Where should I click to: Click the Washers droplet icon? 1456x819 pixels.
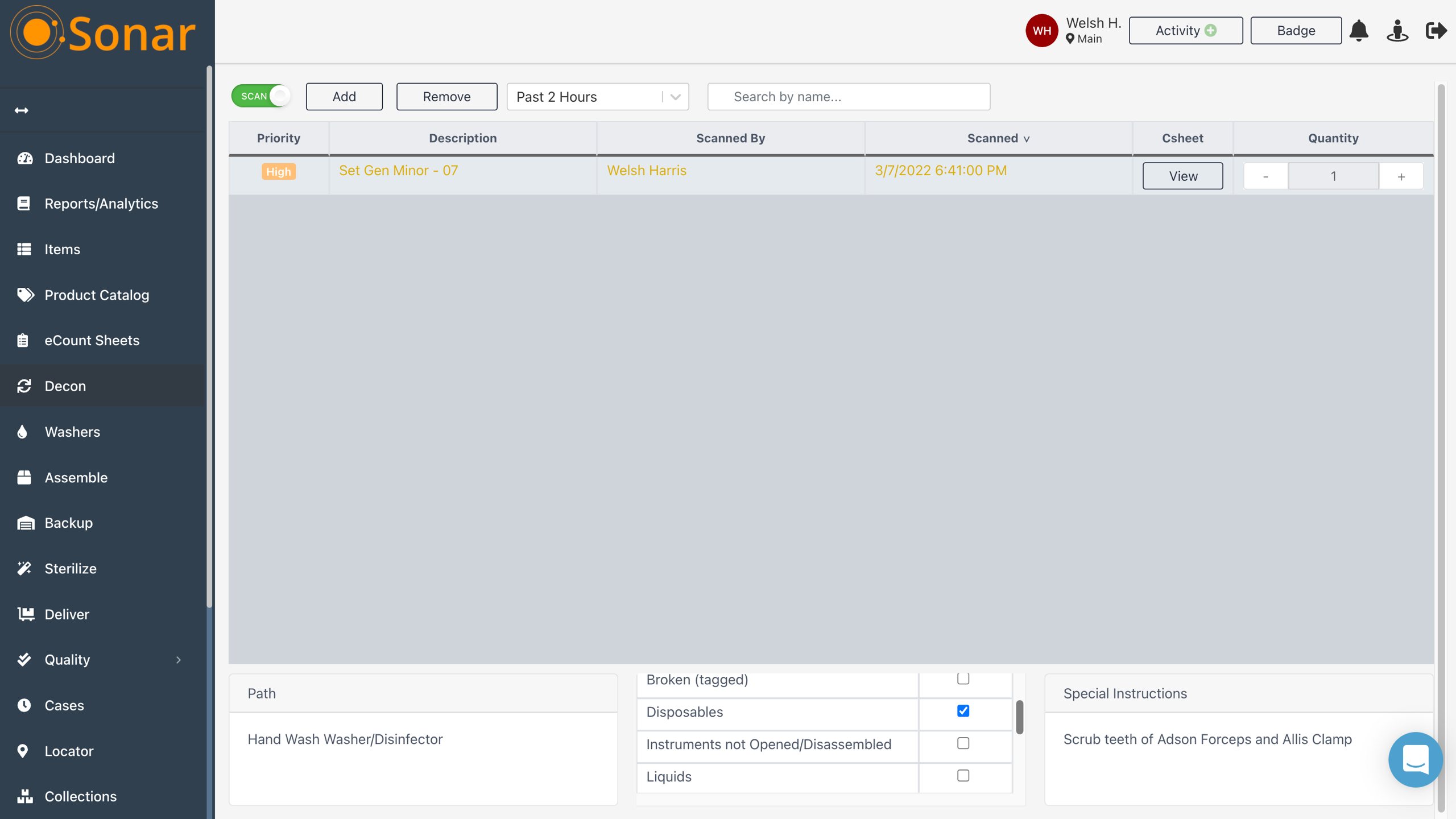click(23, 432)
